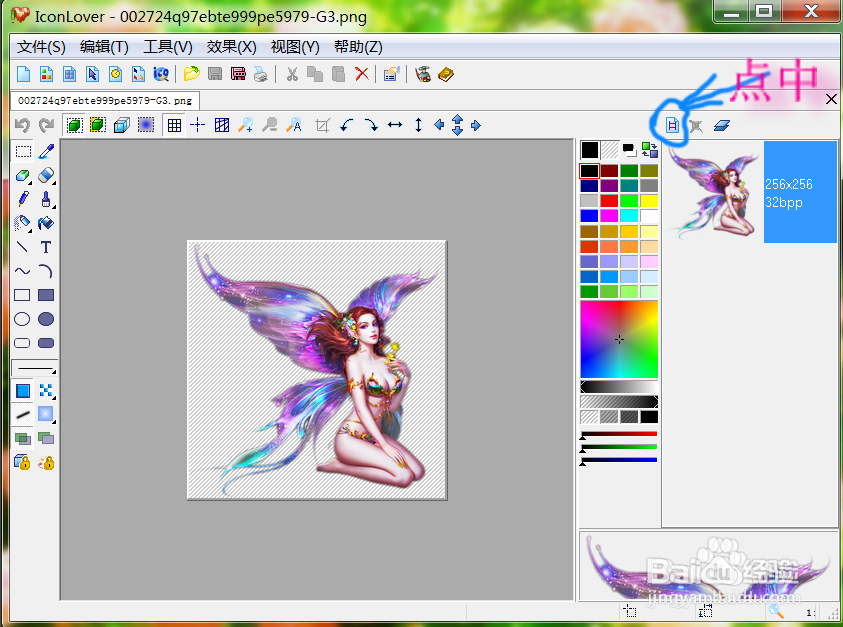Switch to the 002724q97ebte999pe5979-G3.png tab
The image size is (843, 627).
click(105, 101)
